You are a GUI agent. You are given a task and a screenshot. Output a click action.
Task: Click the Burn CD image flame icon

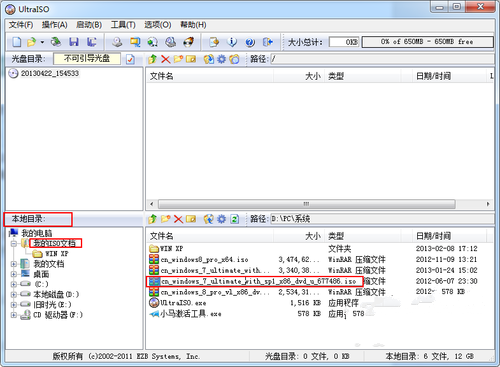pyautogui.click(x=188, y=42)
